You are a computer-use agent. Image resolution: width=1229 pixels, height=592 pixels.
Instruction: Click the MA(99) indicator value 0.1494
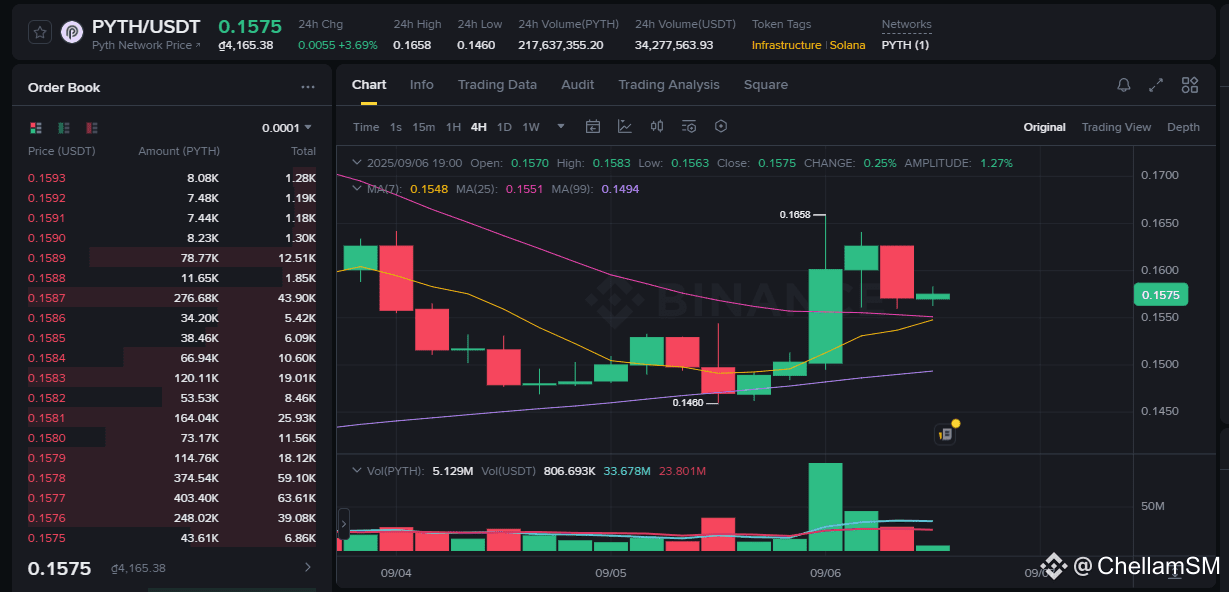(x=620, y=188)
